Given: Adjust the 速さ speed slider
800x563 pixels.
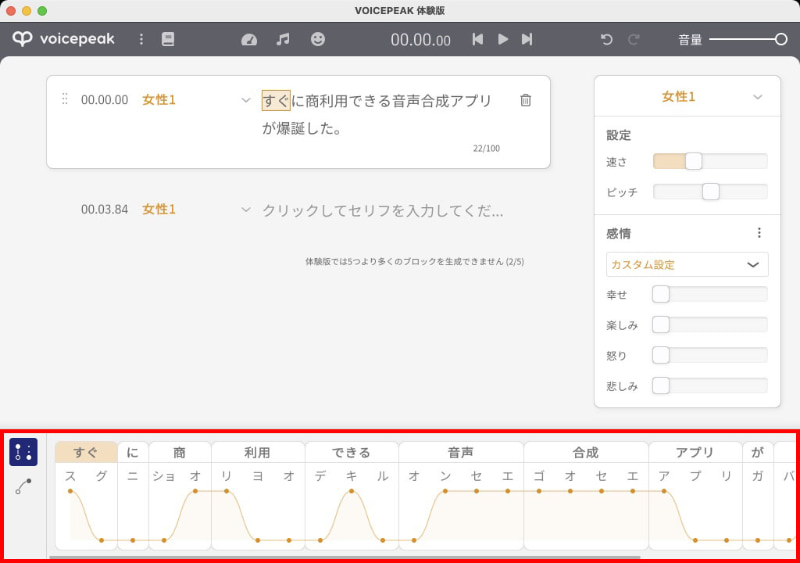Looking at the screenshot, I should (x=710, y=161).
